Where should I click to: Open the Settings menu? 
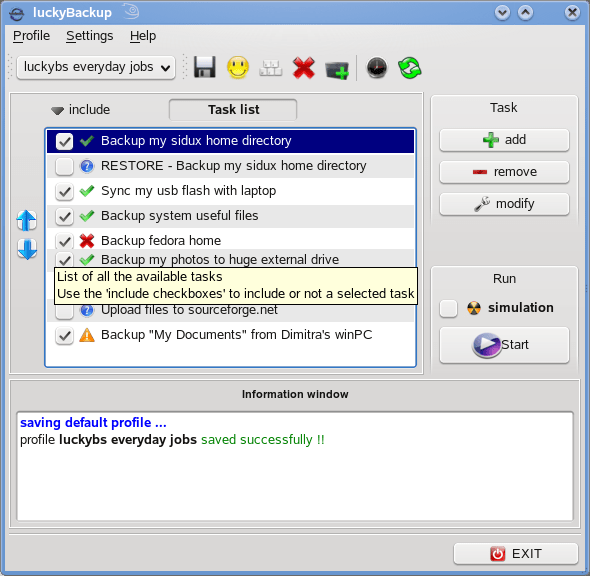tap(90, 36)
